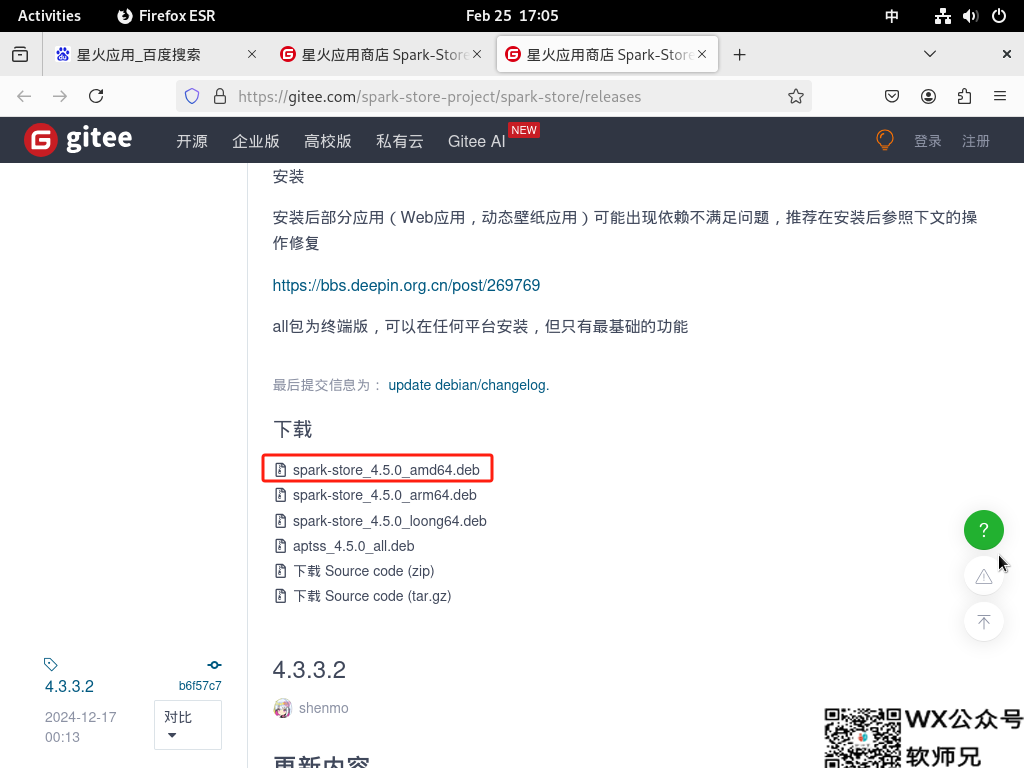The width and height of the screenshot is (1024, 768).
Task: Click the 登录 login link
Action: (x=927, y=141)
